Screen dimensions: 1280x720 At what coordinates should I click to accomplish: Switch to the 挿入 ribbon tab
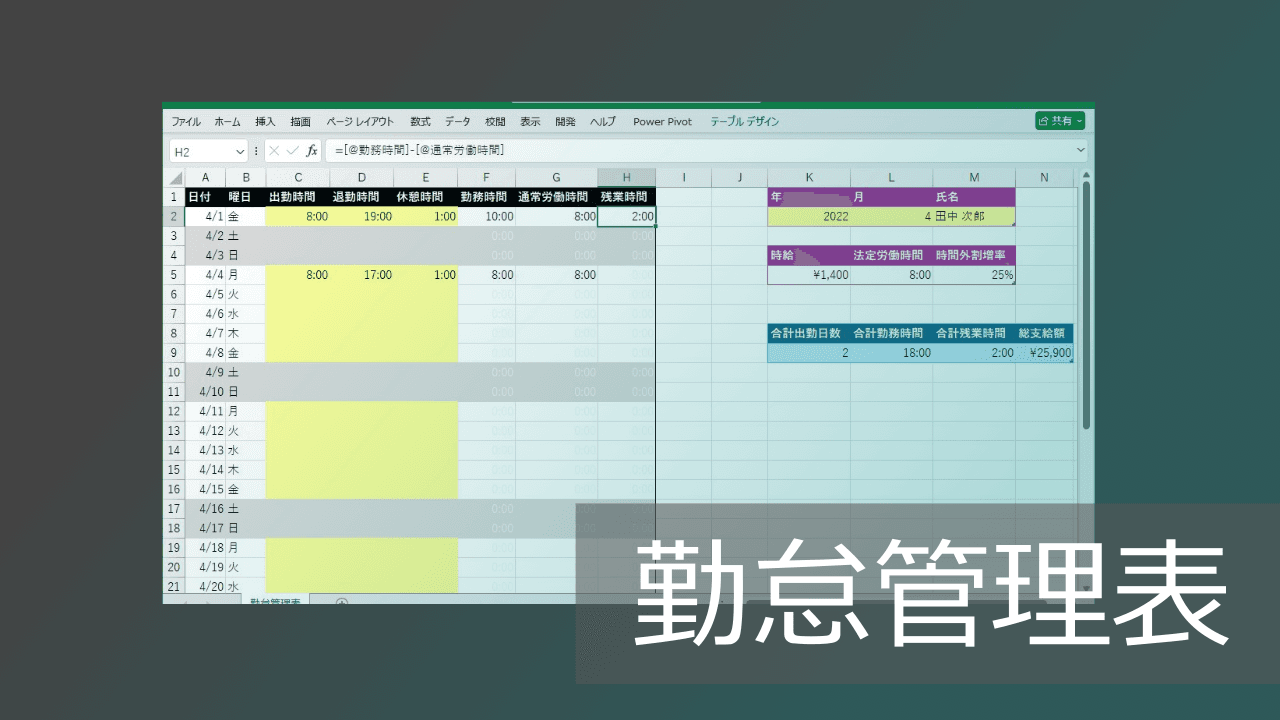(265, 122)
